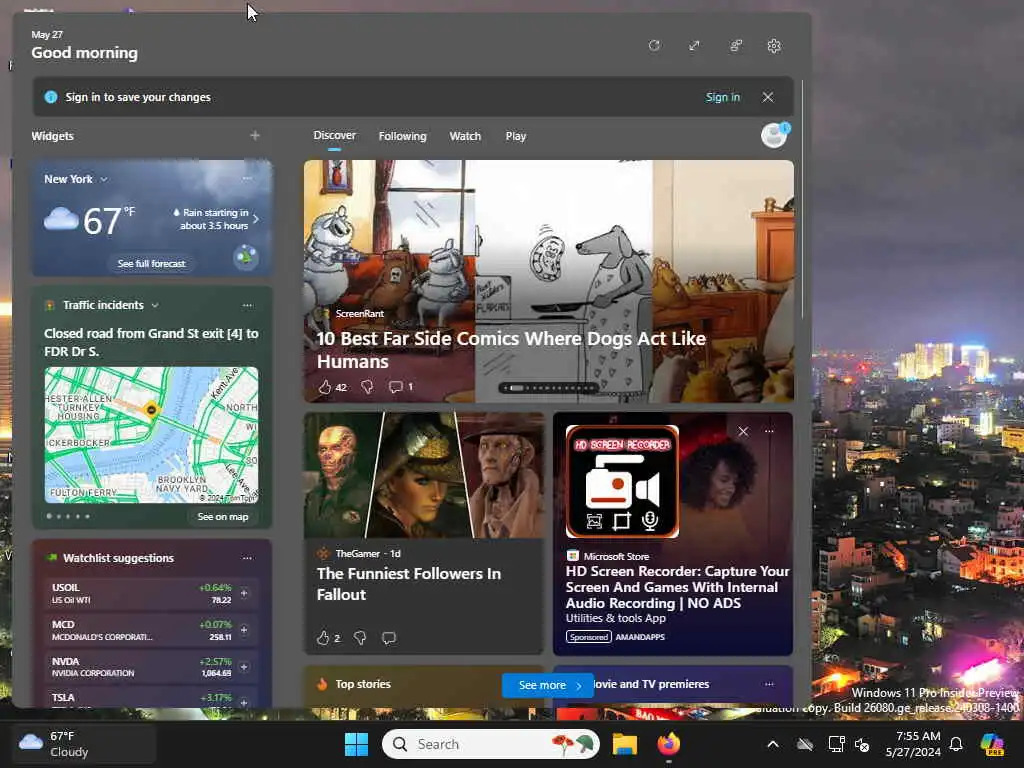Open the profile avatar
This screenshot has width=1024, height=768.
tap(774, 136)
